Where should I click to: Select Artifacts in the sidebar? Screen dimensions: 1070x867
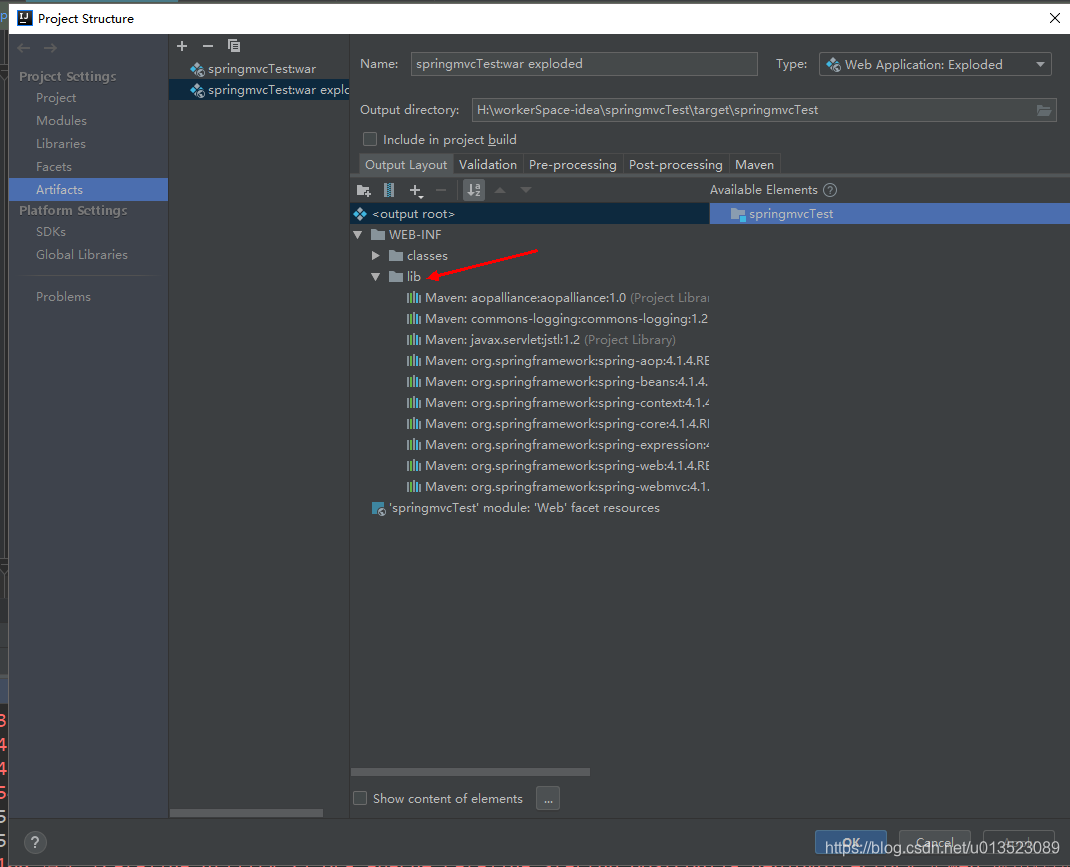(89, 190)
